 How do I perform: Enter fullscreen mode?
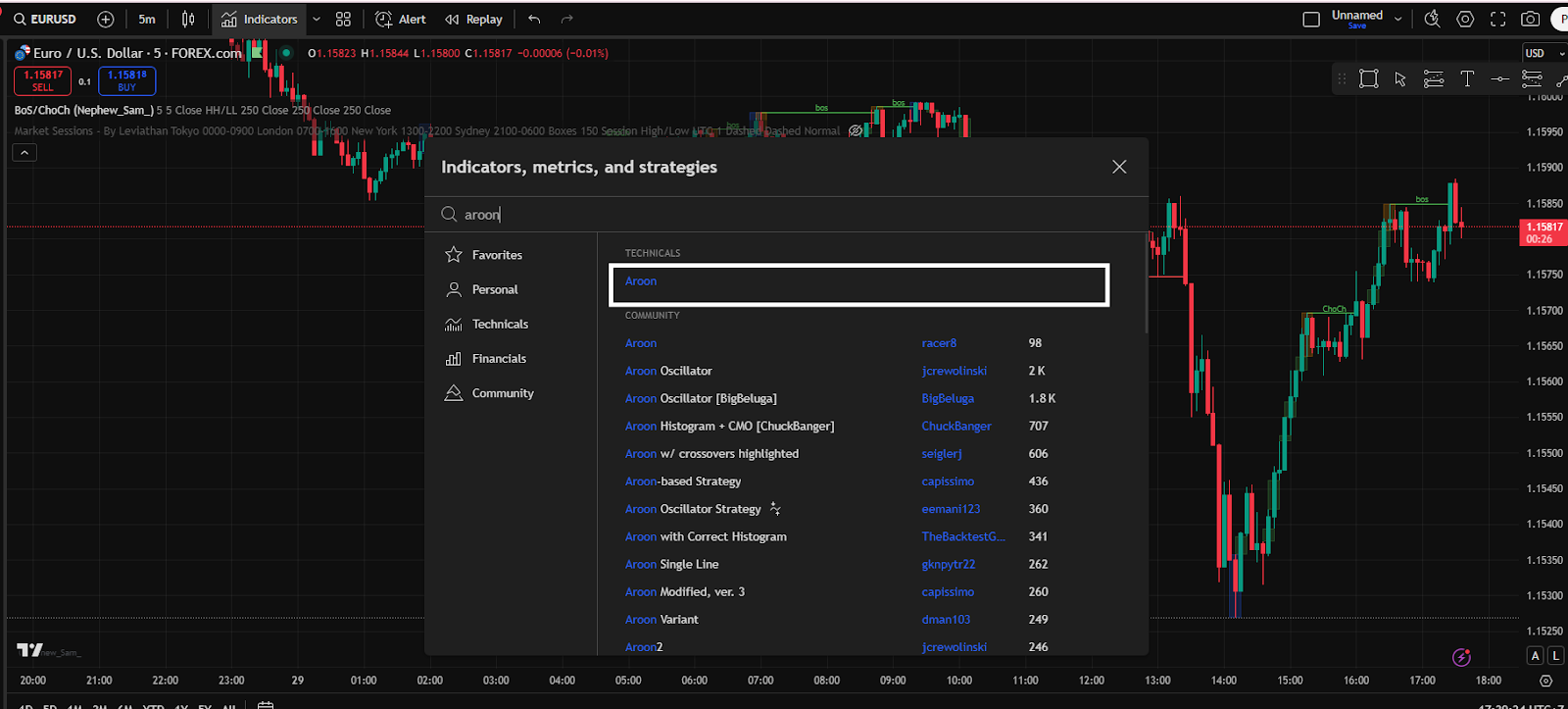(1497, 20)
